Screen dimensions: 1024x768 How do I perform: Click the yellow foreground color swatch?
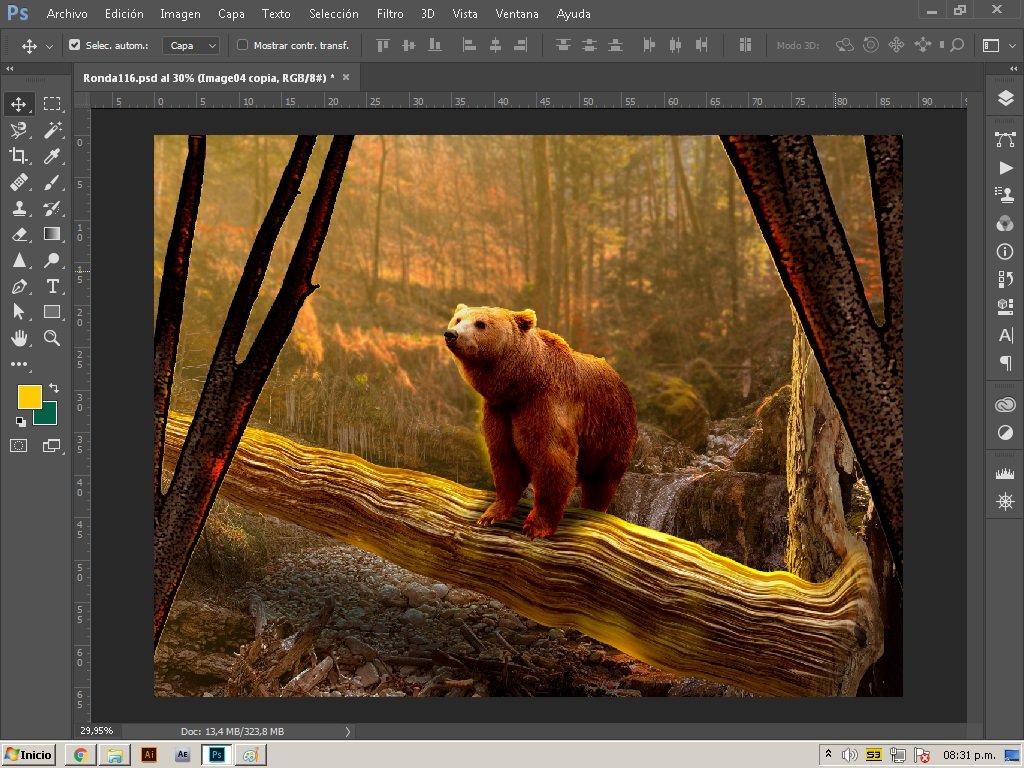[x=29, y=396]
